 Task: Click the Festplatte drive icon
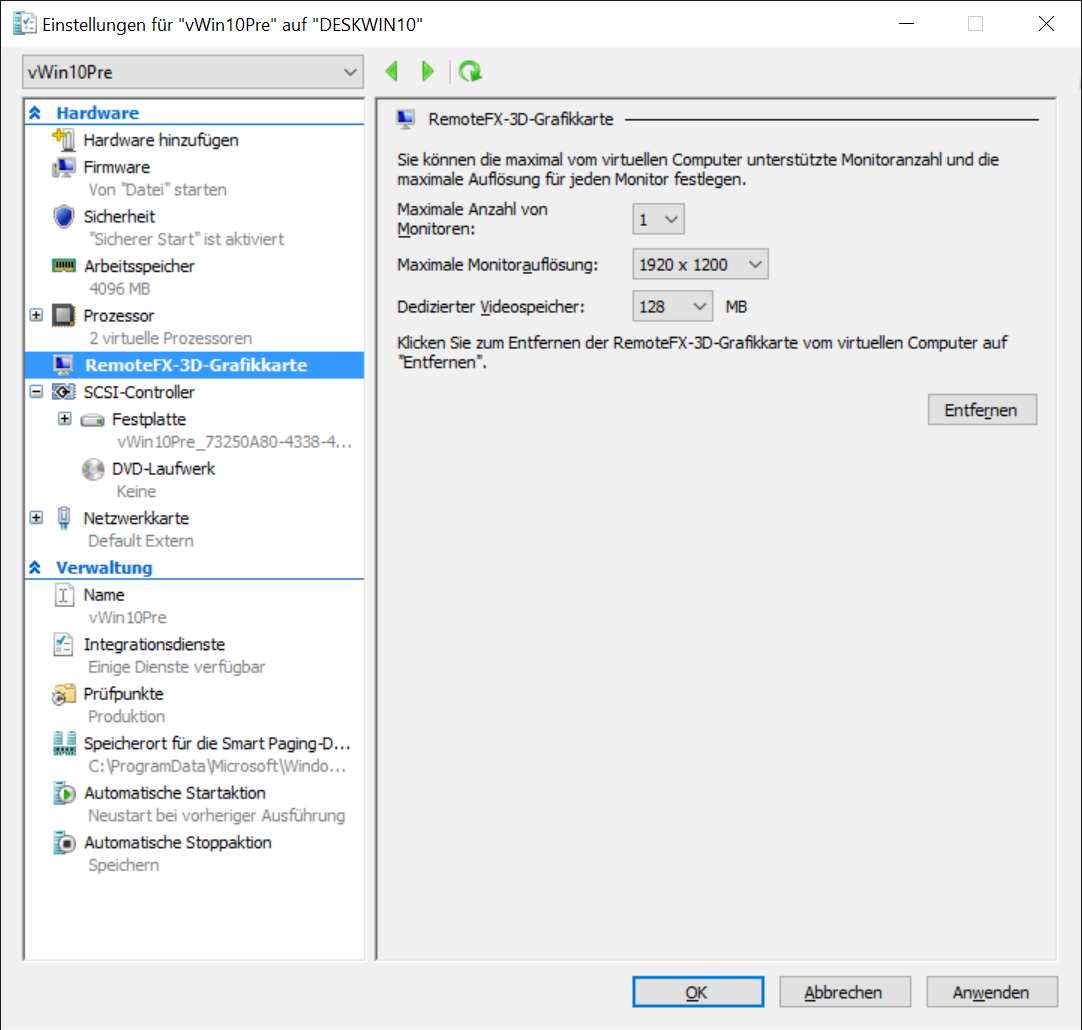92,419
